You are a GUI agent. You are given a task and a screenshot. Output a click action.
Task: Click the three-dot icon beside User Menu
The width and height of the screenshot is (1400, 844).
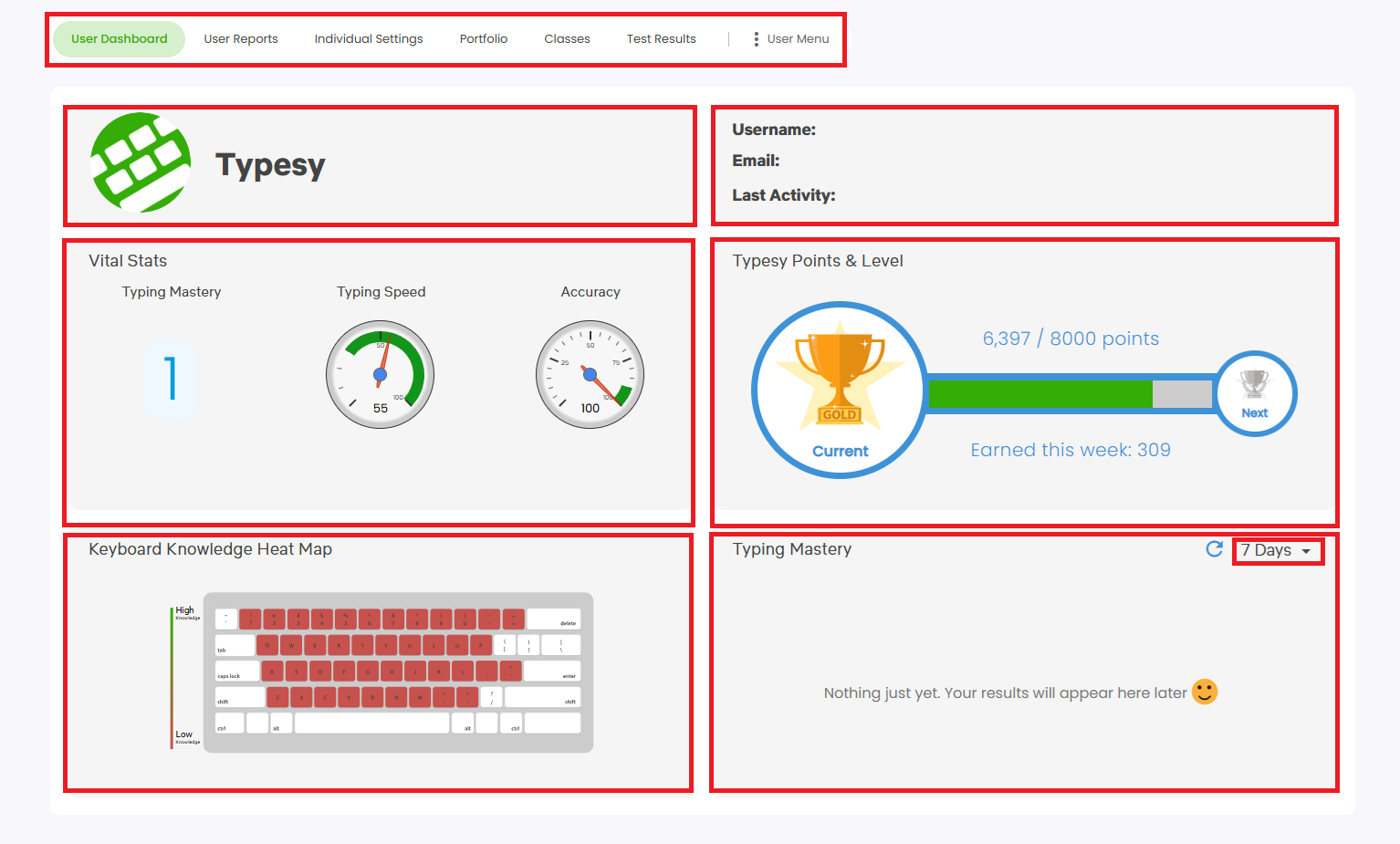756,39
